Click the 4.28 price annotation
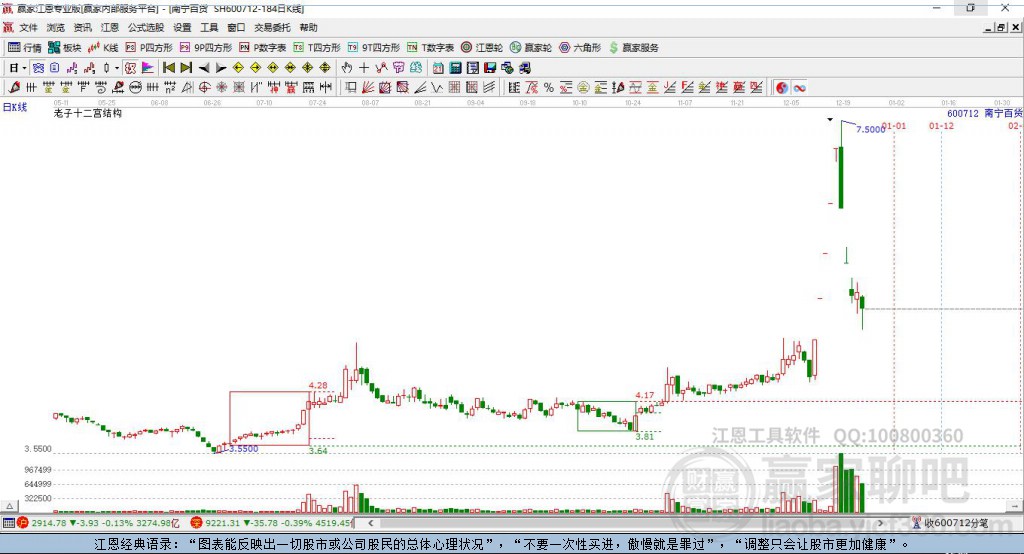Viewport: 1024px width, 554px height. pos(317,385)
